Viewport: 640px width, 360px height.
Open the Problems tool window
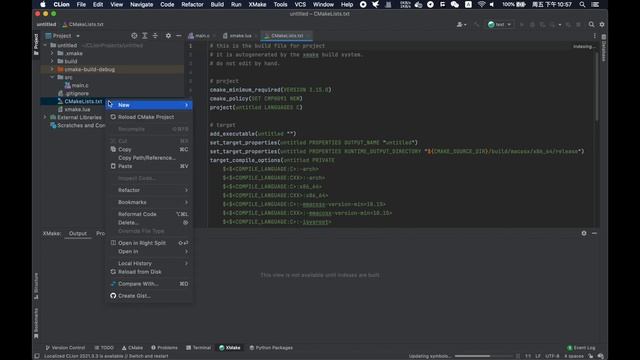[164, 348]
